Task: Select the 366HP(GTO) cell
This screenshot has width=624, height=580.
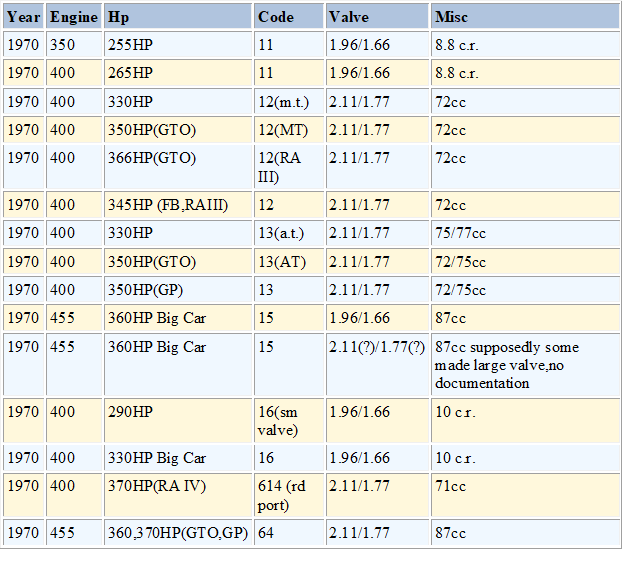Action: pos(178,167)
